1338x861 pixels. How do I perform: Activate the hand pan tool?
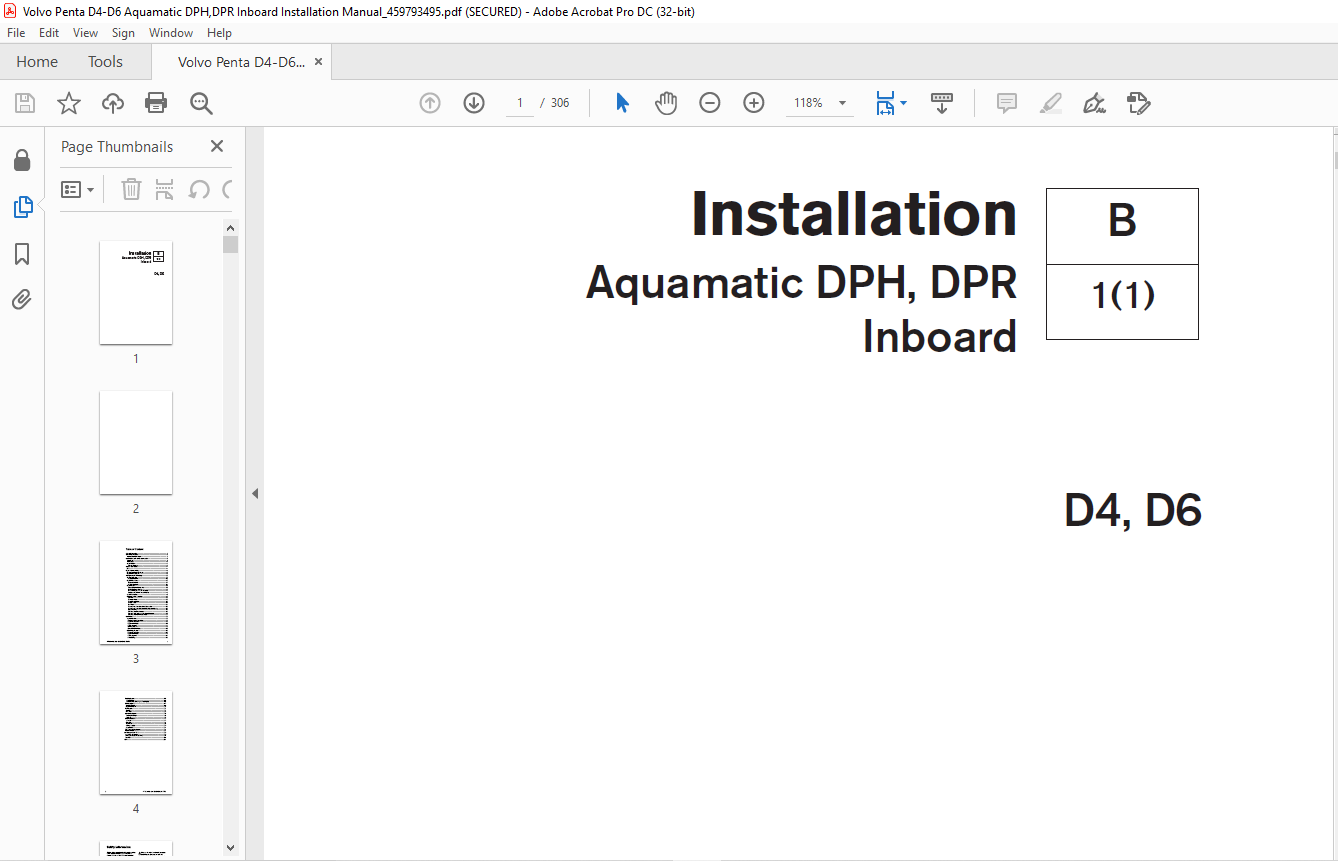[x=666, y=103]
